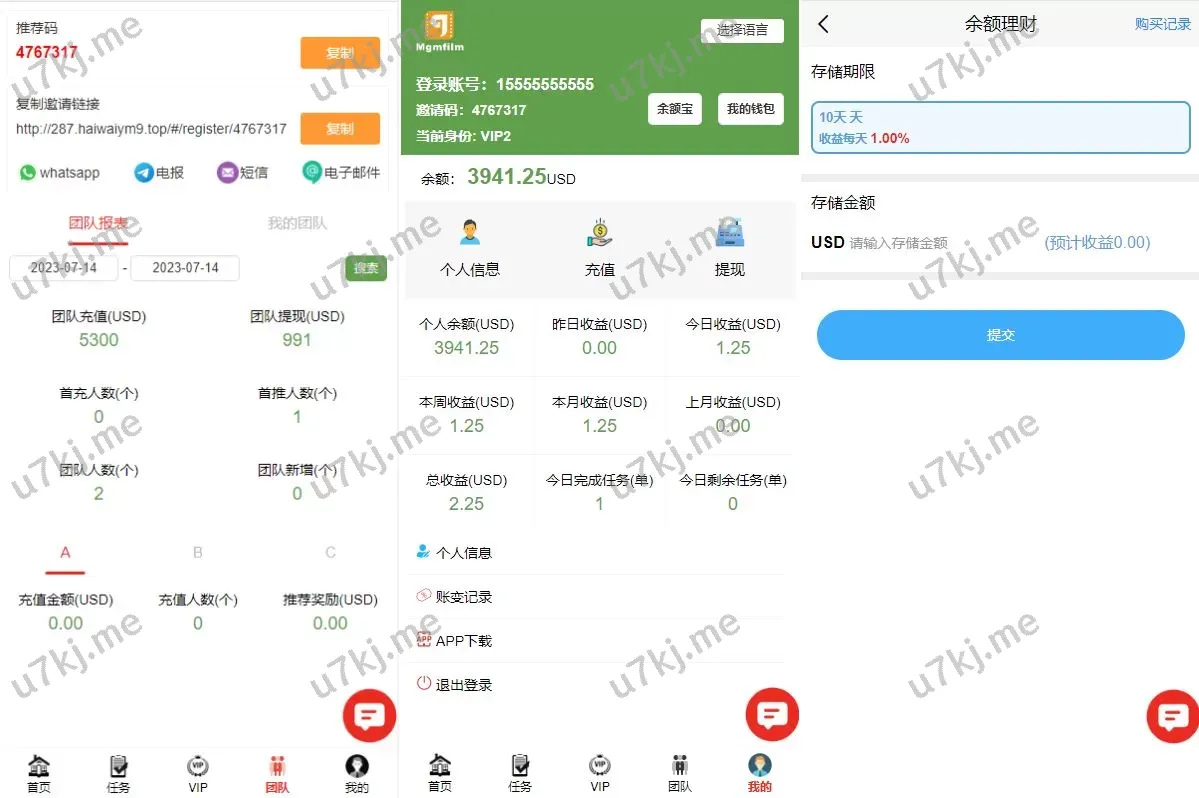Select the level C team tab
The width and height of the screenshot is (1199, 798).
(x=330, y=553)
